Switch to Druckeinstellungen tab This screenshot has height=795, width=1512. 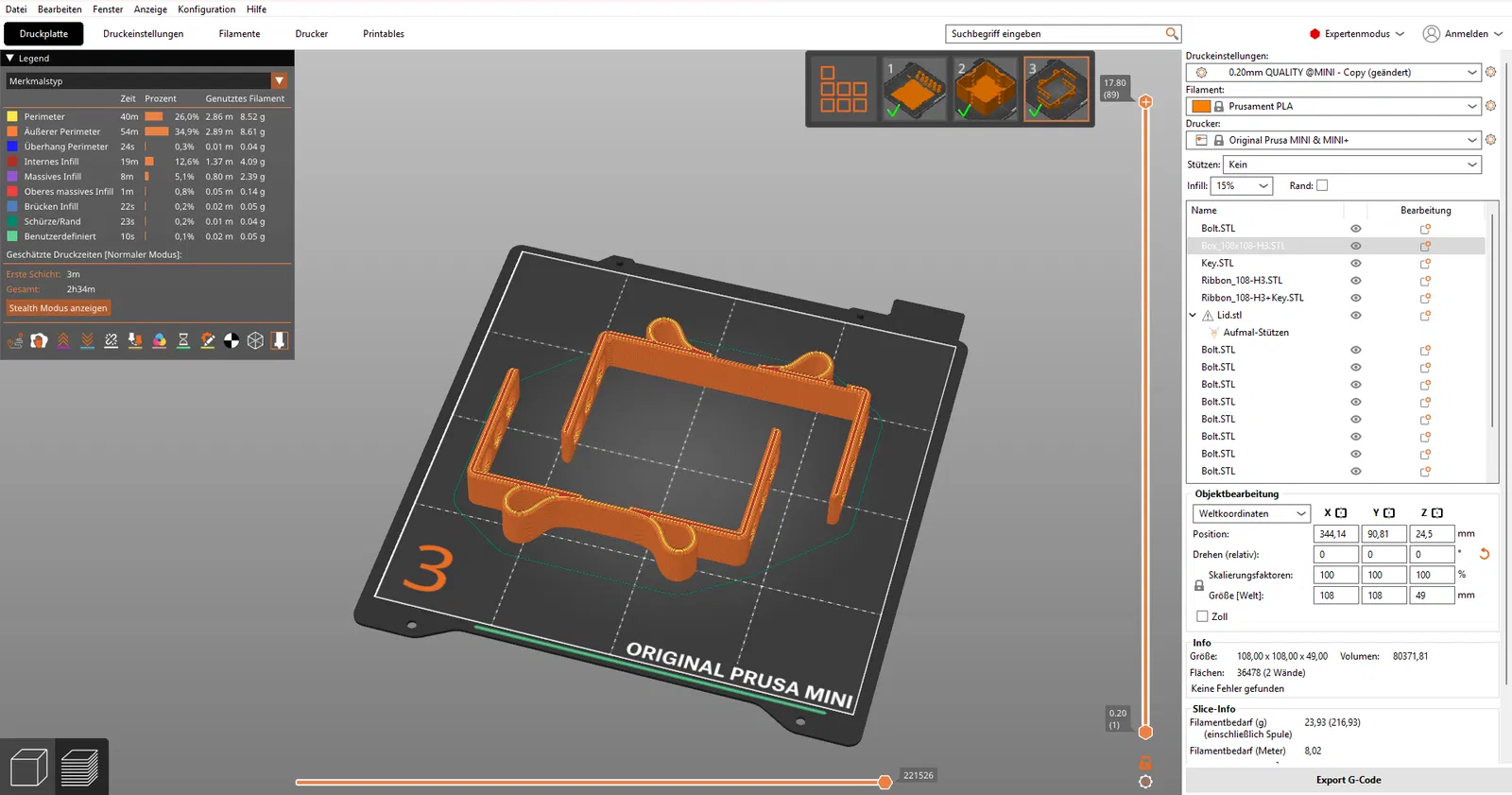(x=144, y=34)
